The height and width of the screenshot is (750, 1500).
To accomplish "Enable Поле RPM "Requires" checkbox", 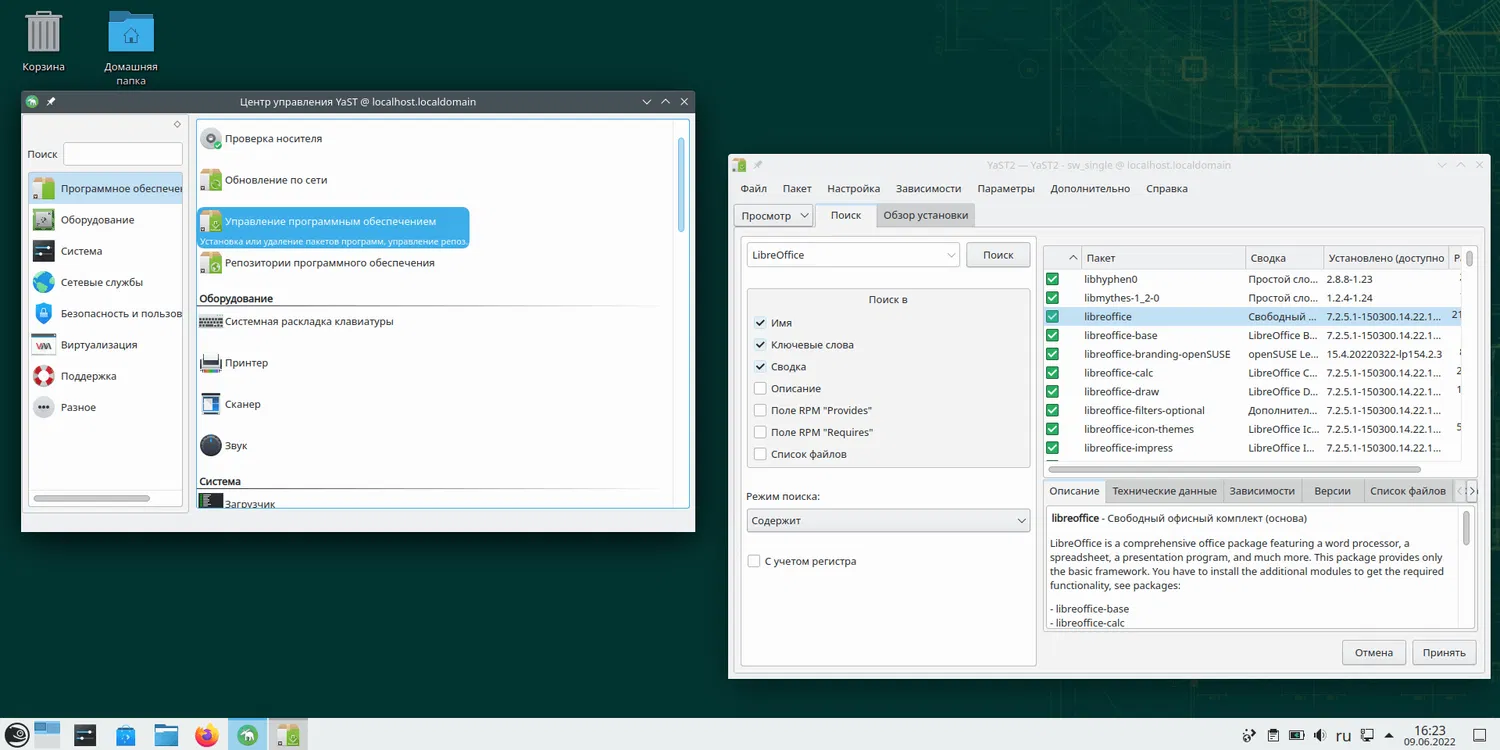I will coord(761,432).
